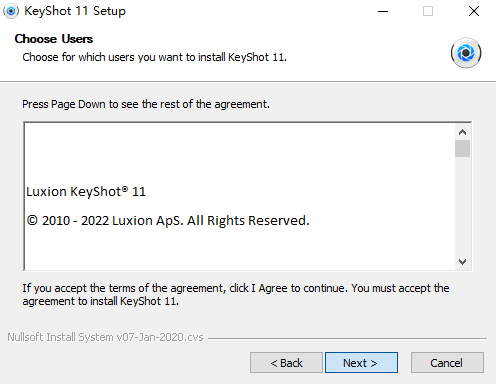Click the blank area at top of agreement box
Screen dimensions: 496x384
coord(240,152)
